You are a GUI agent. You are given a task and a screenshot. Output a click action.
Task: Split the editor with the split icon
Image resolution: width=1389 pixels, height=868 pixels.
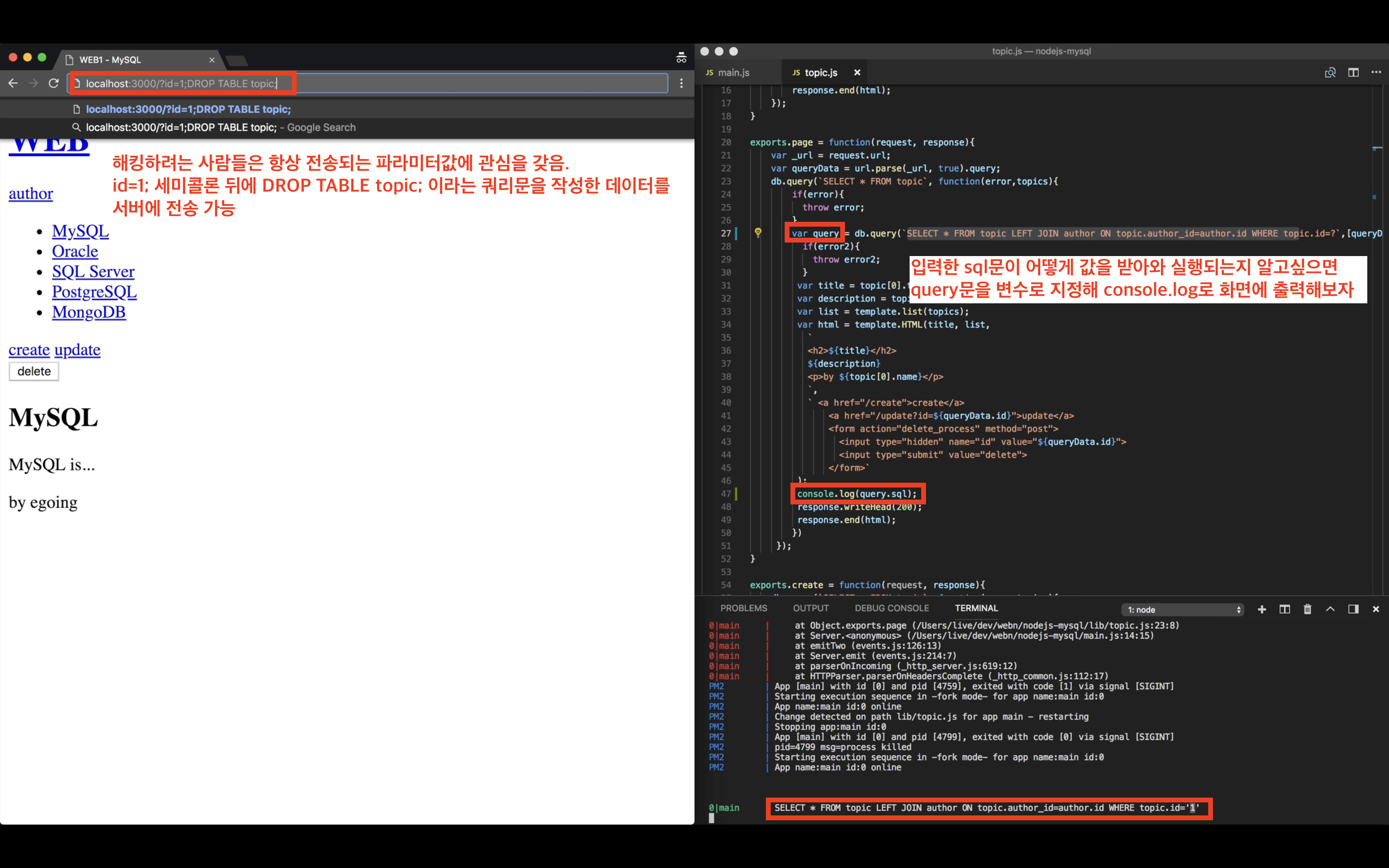pyautogui.click(x=1353, y=72)
